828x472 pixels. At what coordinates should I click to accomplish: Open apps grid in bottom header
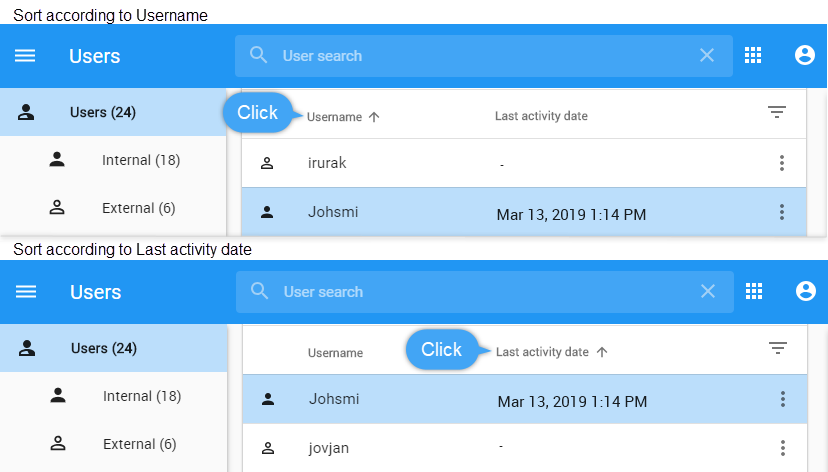point(754,292)
